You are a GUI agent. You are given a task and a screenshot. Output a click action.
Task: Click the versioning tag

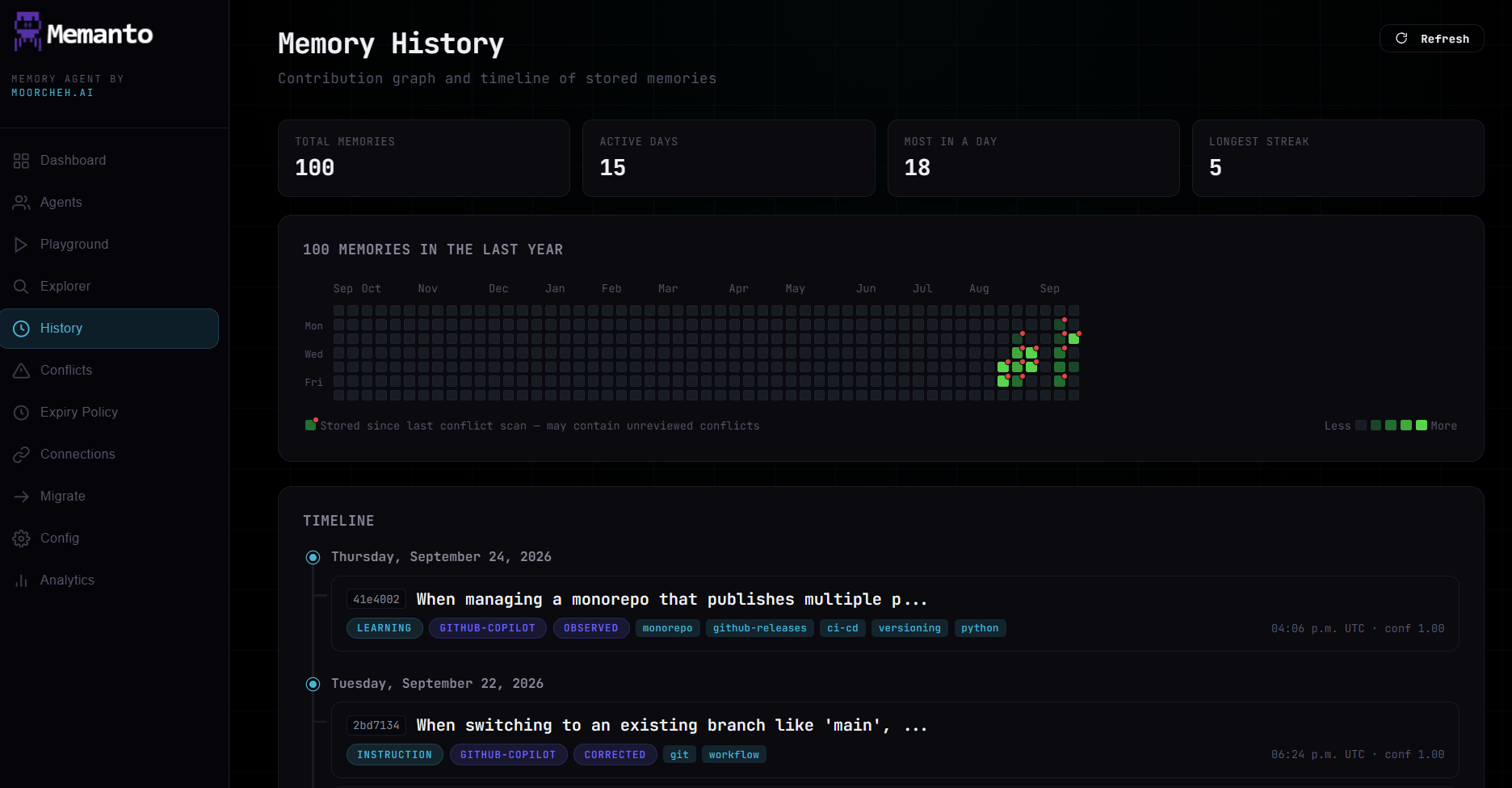[x=909, y=628]
